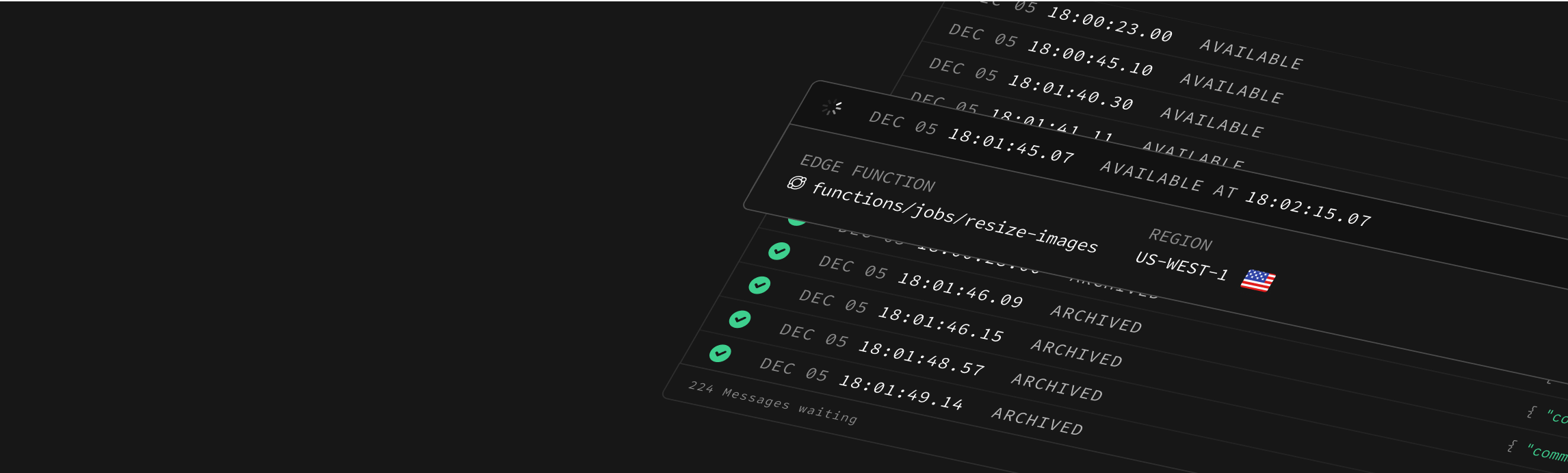Click ARCHIVED in the 18:01:46.15 row
This screenshot has width=1568, height=473.
1076,354
